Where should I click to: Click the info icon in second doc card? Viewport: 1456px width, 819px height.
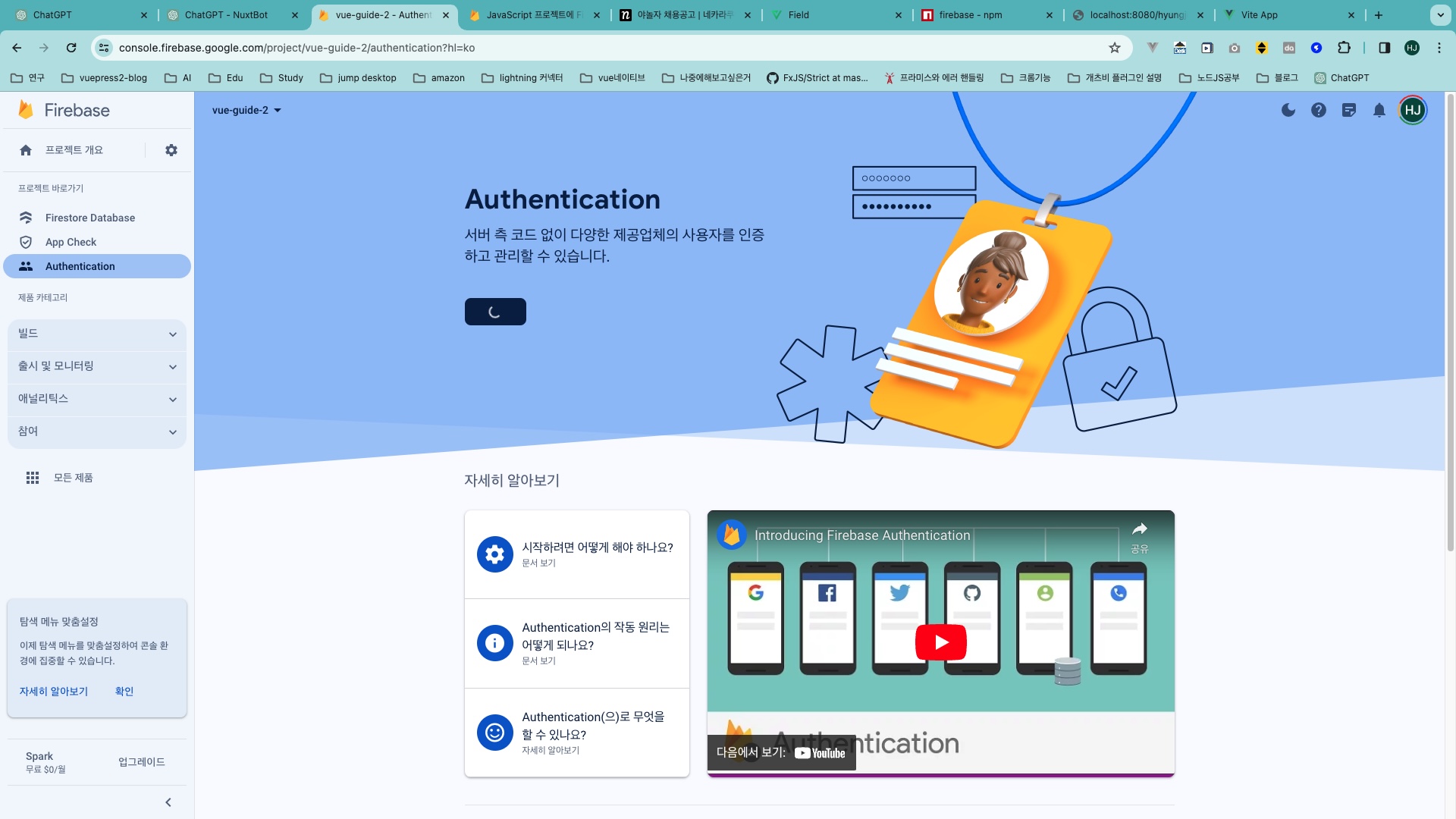click(495, 643)
